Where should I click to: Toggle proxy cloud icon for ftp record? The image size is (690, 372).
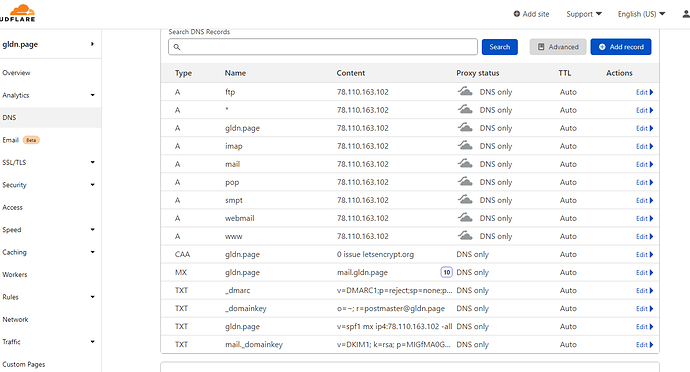[x=465, y=92]
